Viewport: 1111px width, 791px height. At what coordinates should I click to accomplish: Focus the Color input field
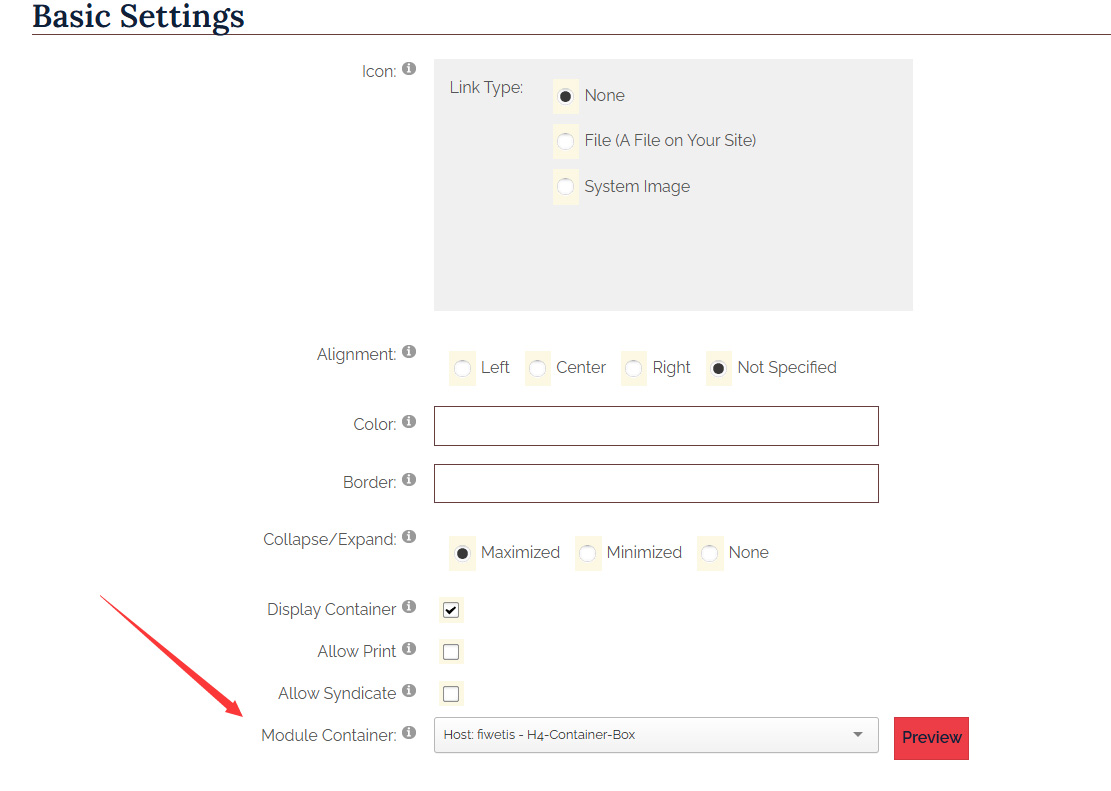coord(656,426)
